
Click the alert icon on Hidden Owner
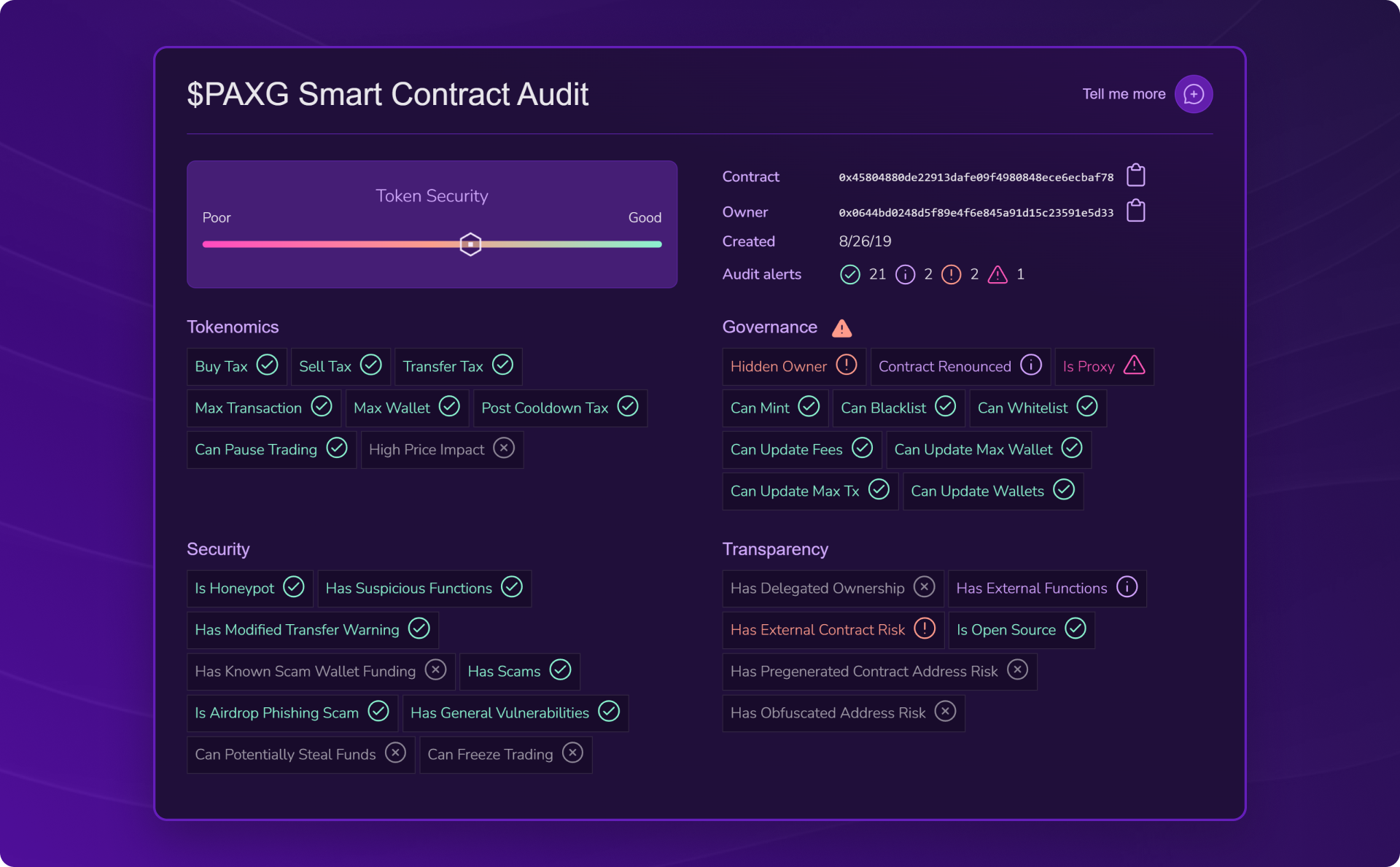pyautogui.click(x=845, y=366)
